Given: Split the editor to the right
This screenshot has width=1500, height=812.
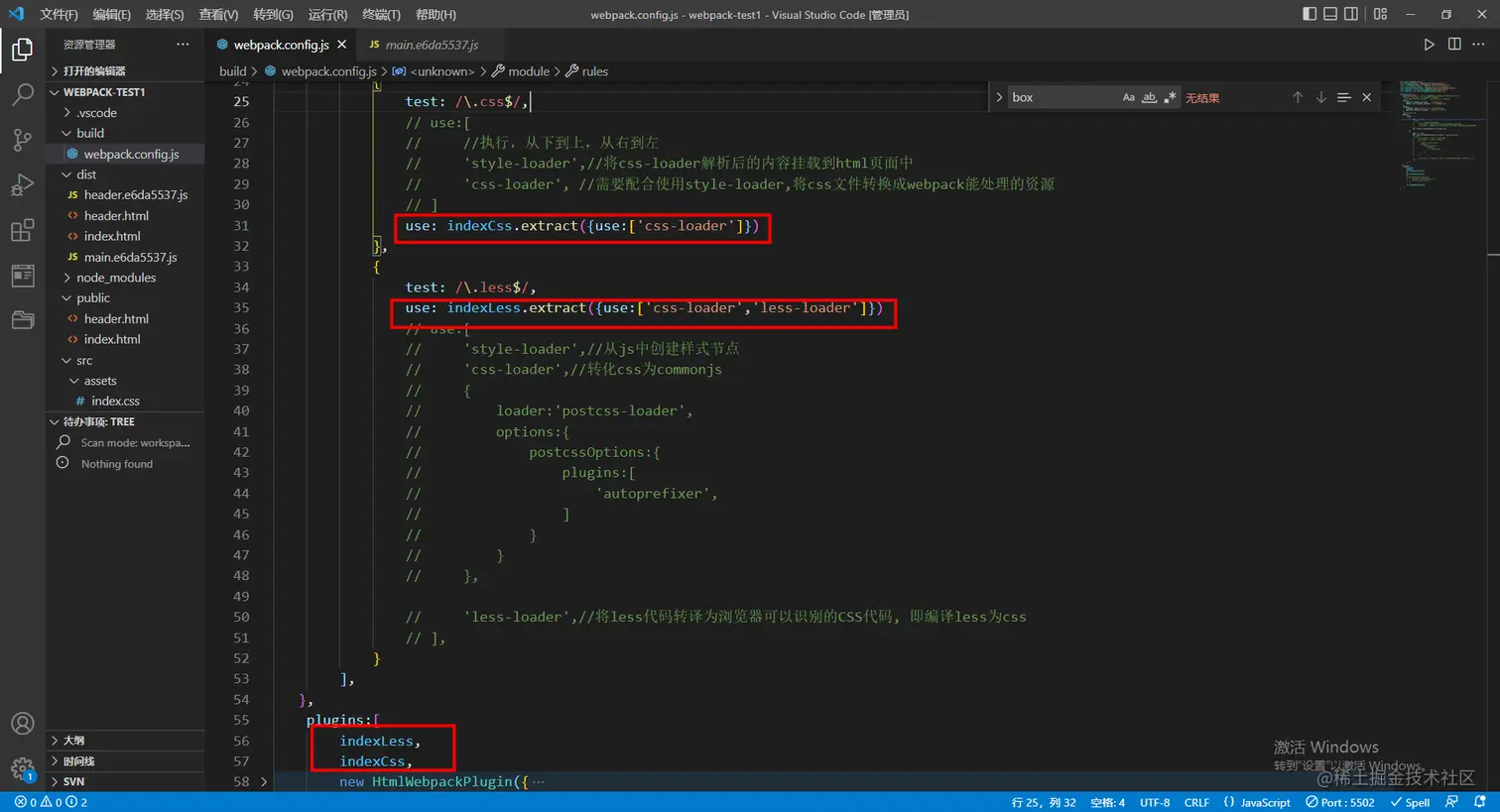Looking at the screenshot, I should (x=1454, y=45).
